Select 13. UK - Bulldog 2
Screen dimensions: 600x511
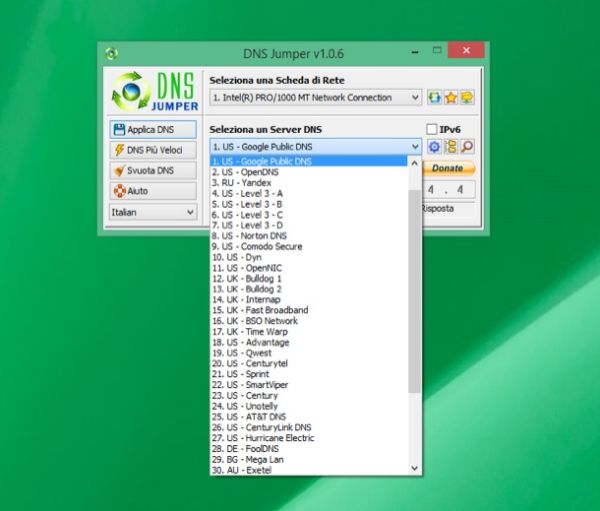click(309, 289)
